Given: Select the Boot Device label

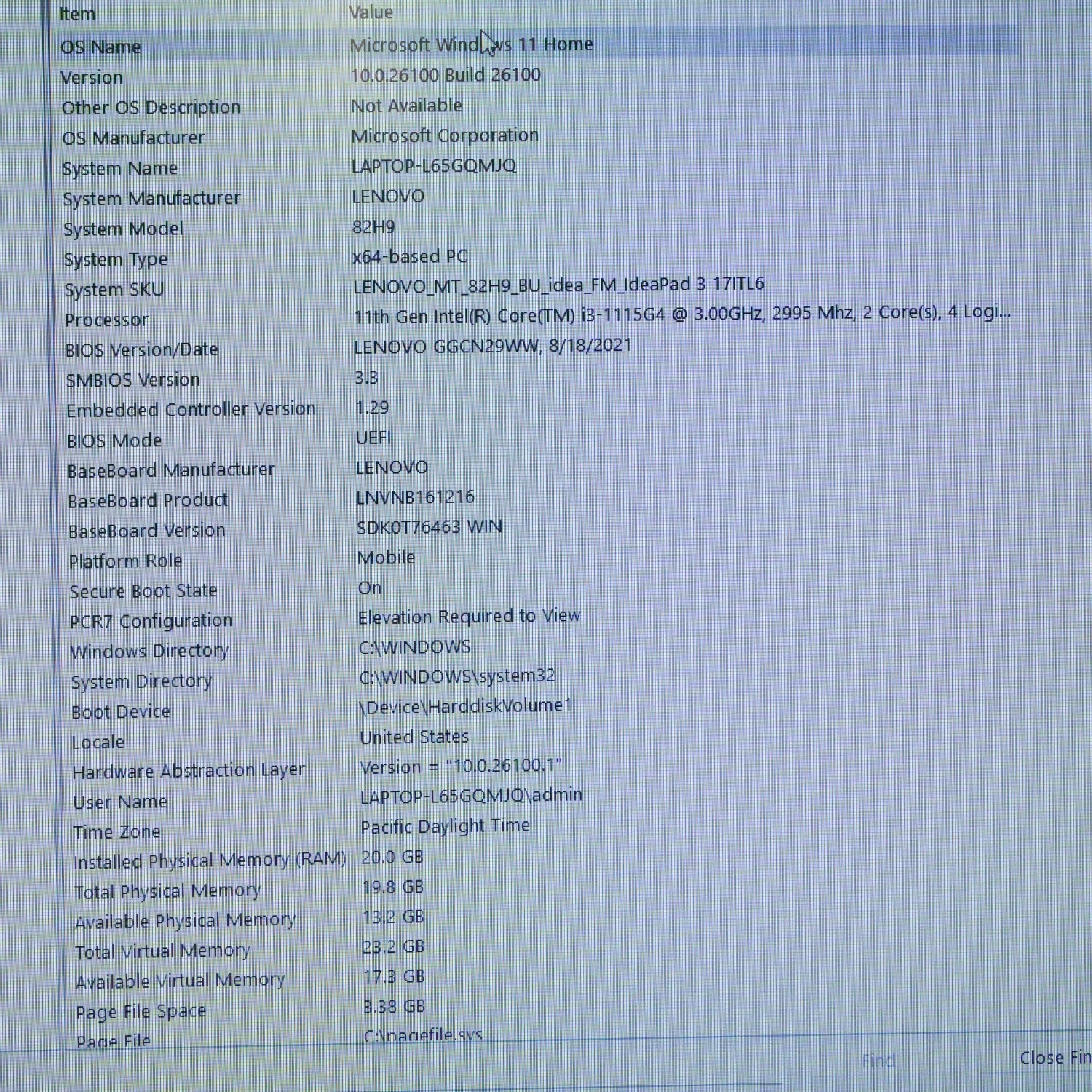Looking at the screenshot, I should click(121, 712).
